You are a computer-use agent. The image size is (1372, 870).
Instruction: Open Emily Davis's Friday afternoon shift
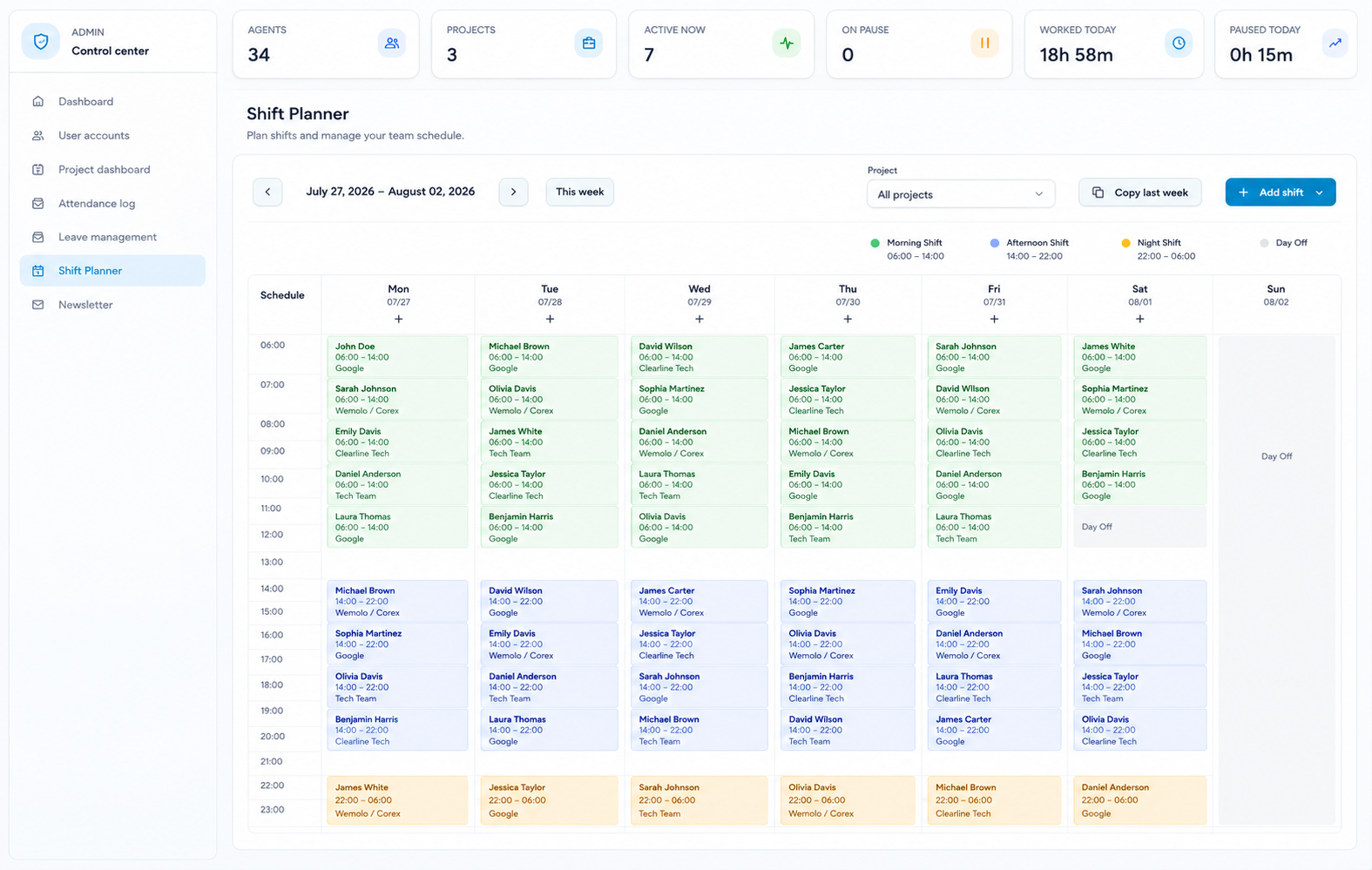(994, 602)
